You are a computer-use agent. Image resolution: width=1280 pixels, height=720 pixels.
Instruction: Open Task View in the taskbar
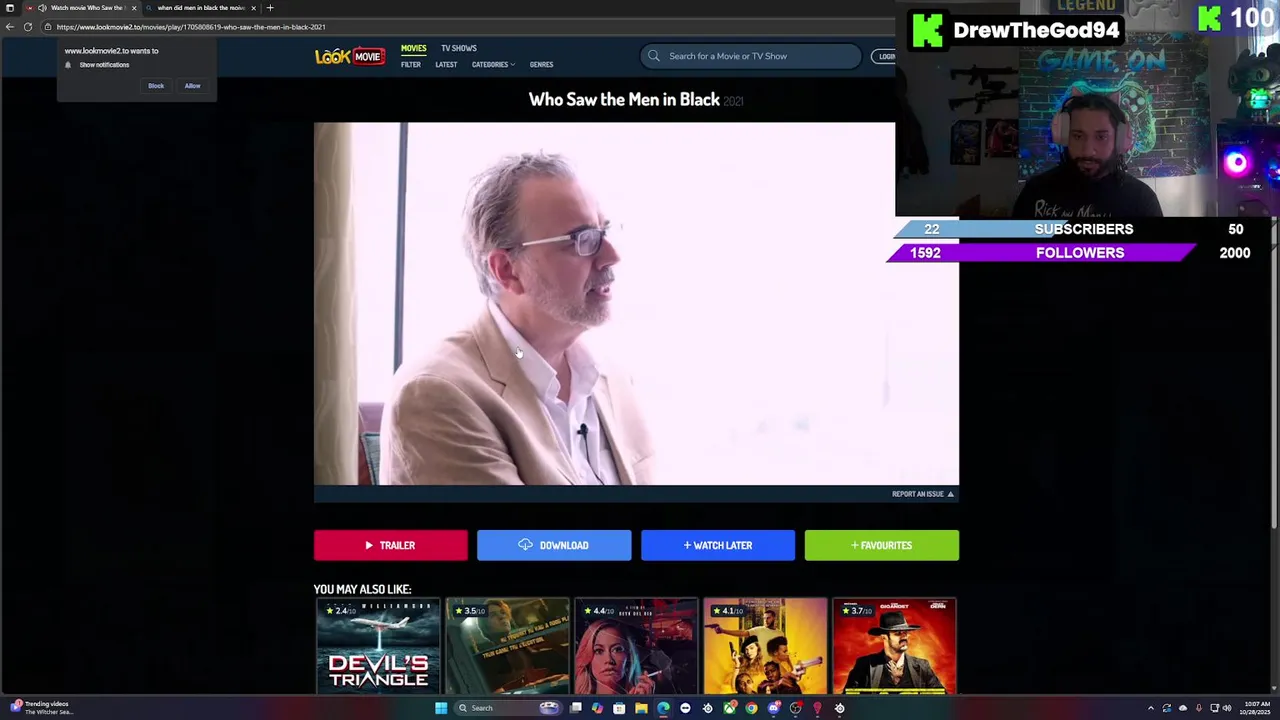pos(576,708)
